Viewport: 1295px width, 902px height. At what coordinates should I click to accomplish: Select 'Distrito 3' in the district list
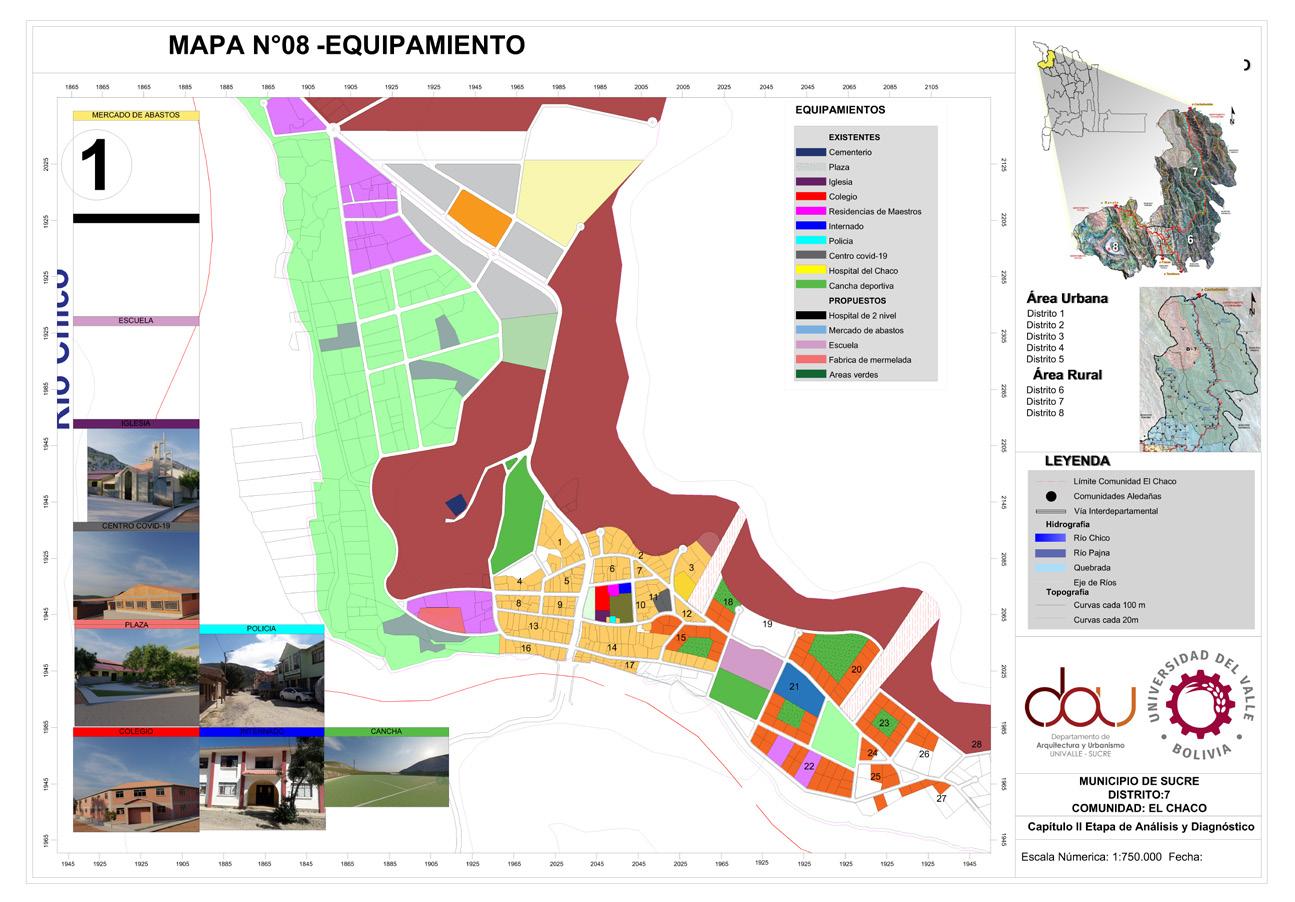tap(1045, 336)
